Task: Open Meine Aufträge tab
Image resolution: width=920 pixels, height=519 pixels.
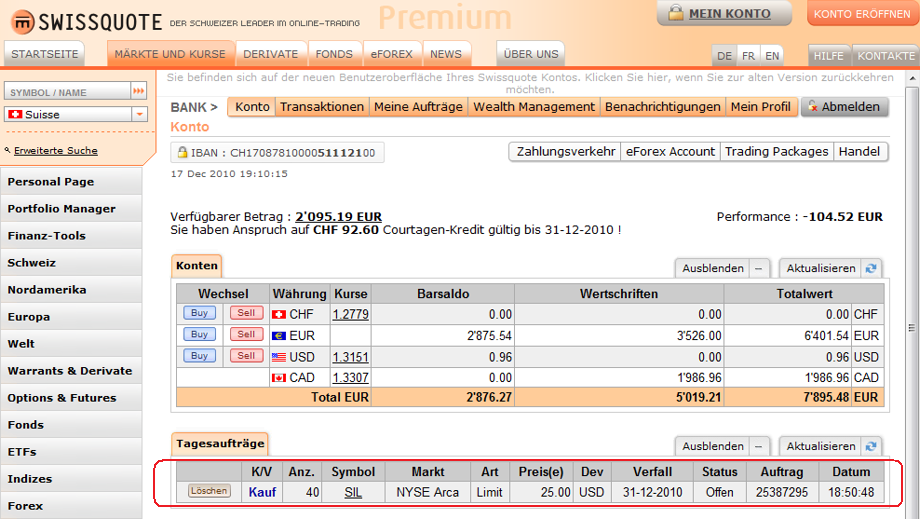Action: [418, 107]
